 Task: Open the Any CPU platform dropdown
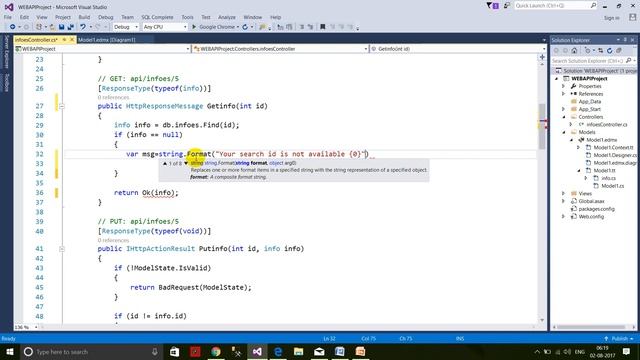165,27
